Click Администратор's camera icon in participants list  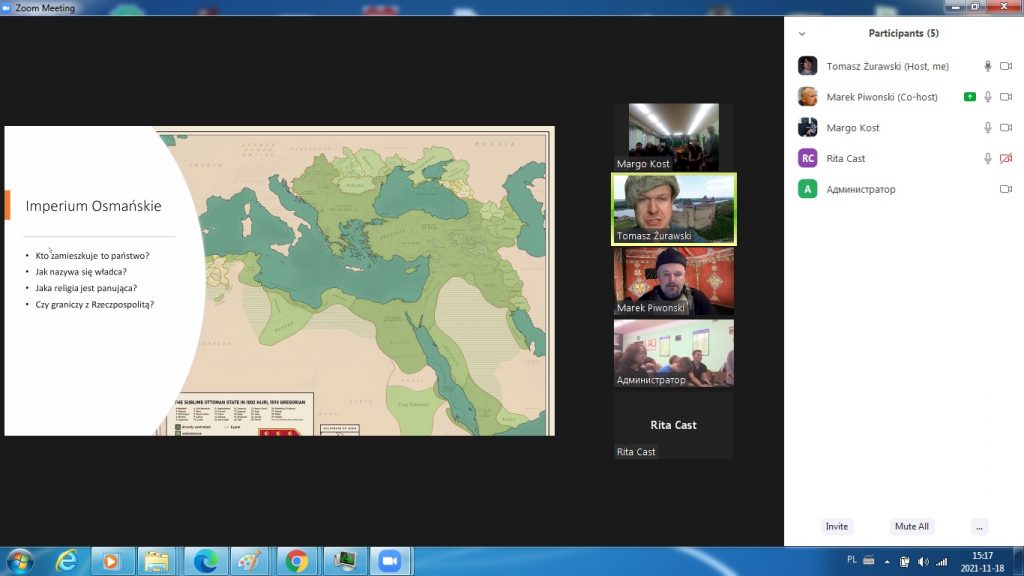[1006, 189]
